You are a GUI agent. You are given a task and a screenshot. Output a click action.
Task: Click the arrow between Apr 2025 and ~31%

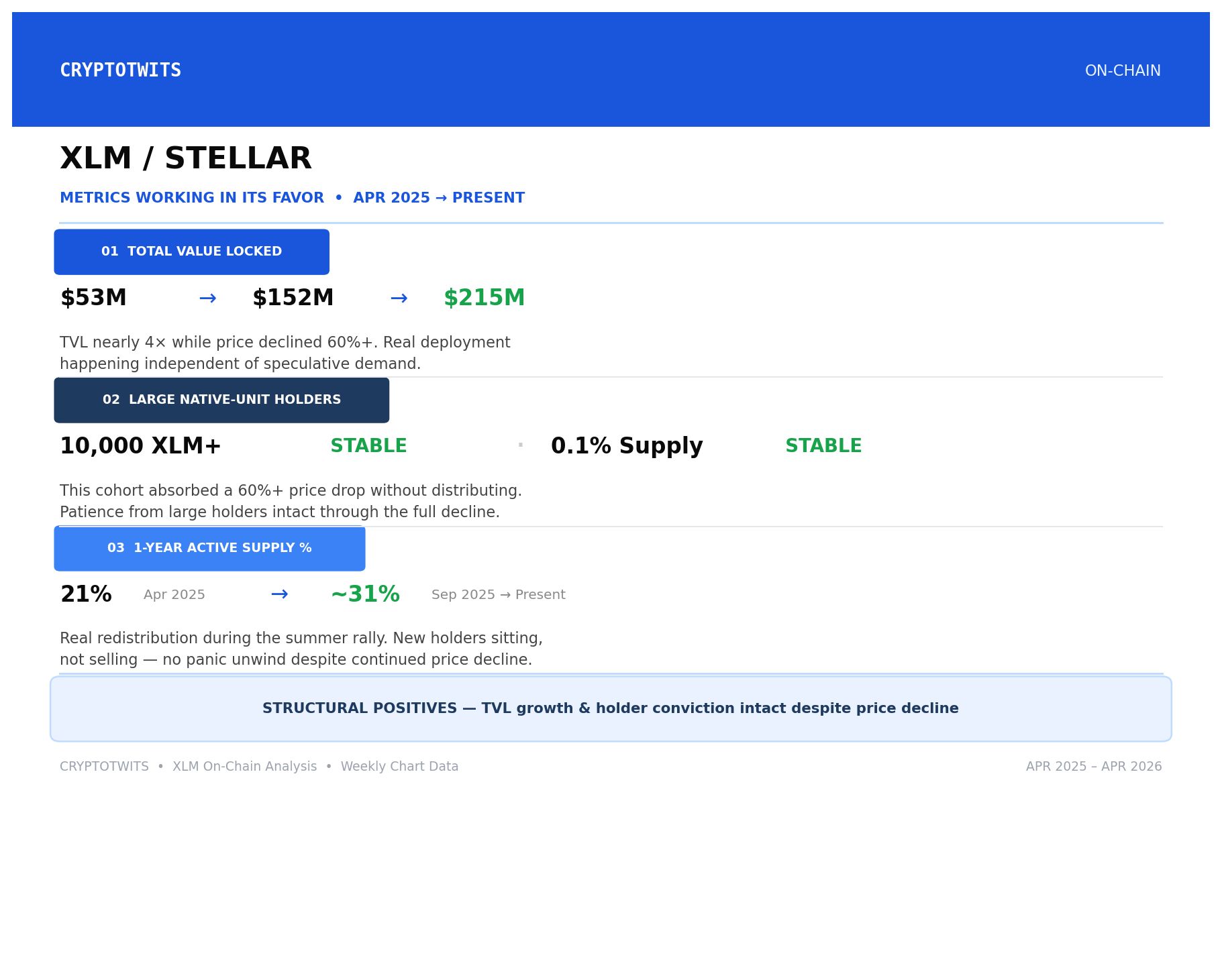(x=279, y=594)
